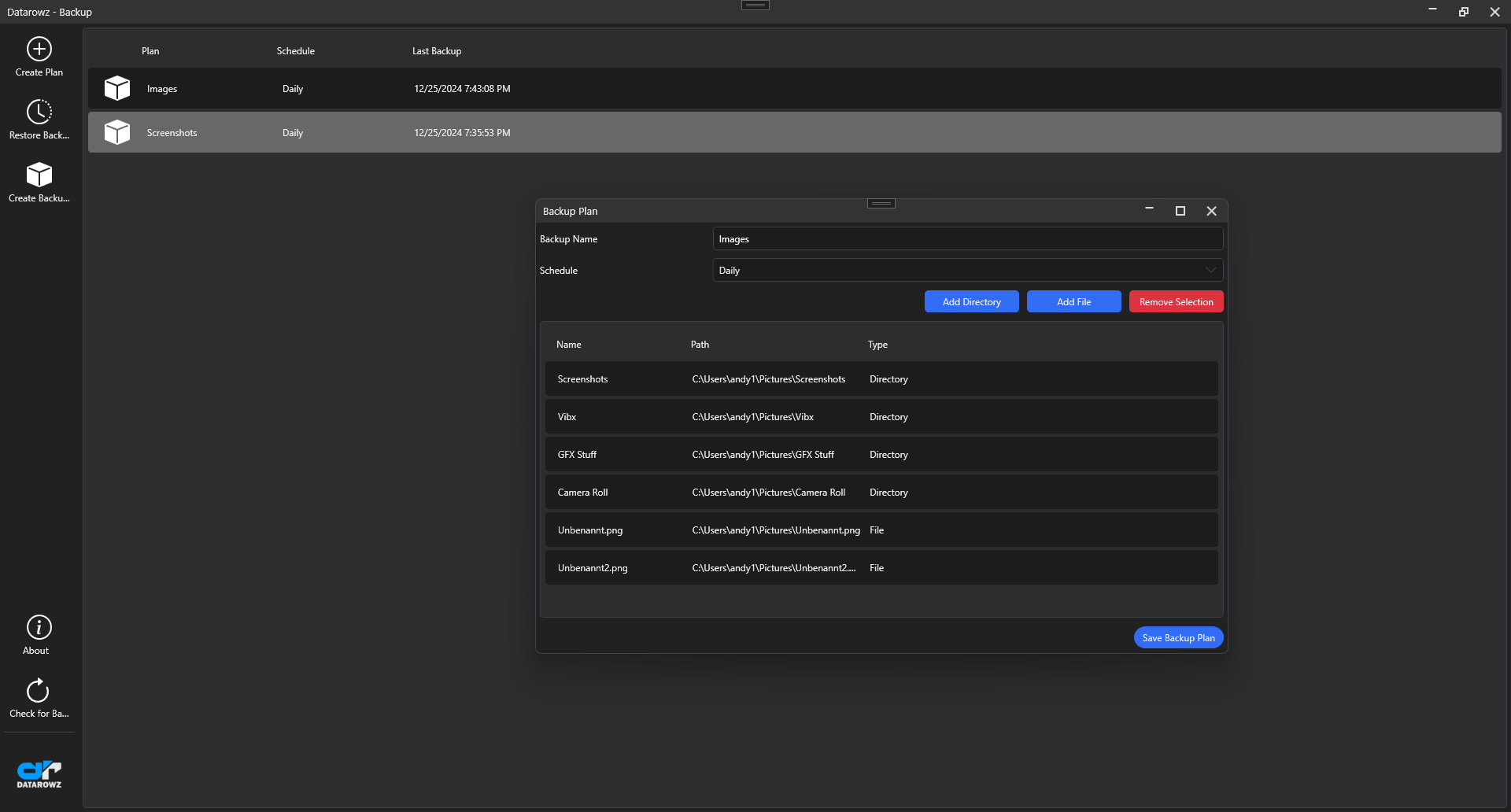Image resolution: width=1511 pixels, height=812 pixels.
Task: Click the Backup Plan dialog top grip handle
Action: click(881, 204)
